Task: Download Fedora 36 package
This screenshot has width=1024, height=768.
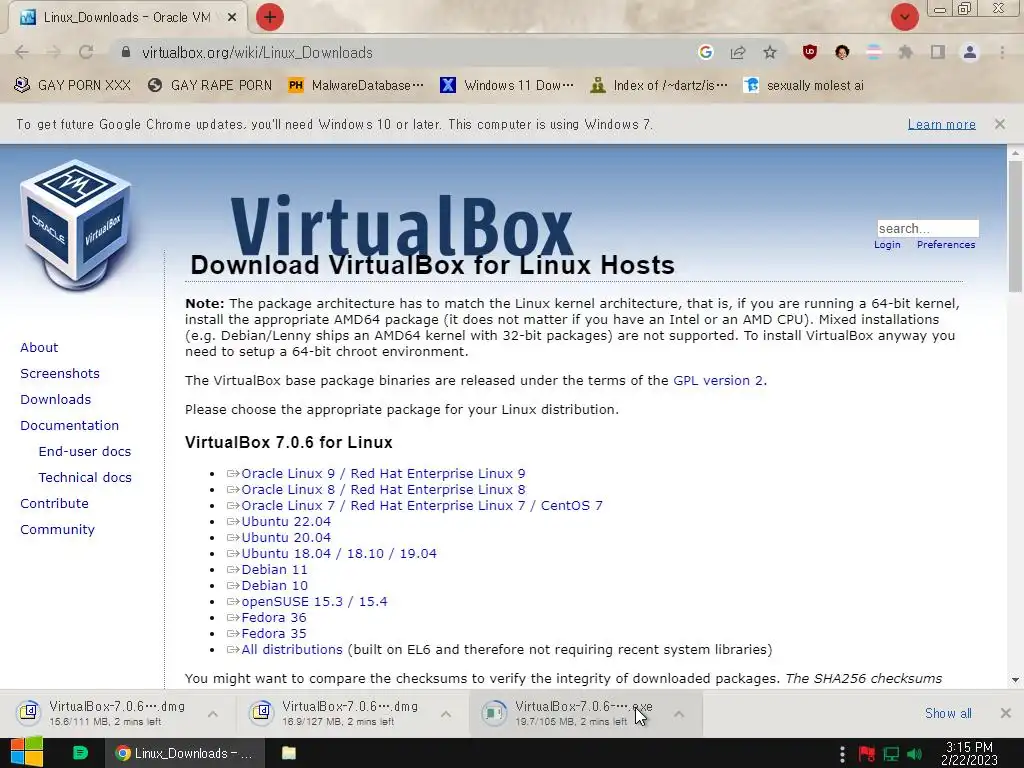Action: pos(274,618)
